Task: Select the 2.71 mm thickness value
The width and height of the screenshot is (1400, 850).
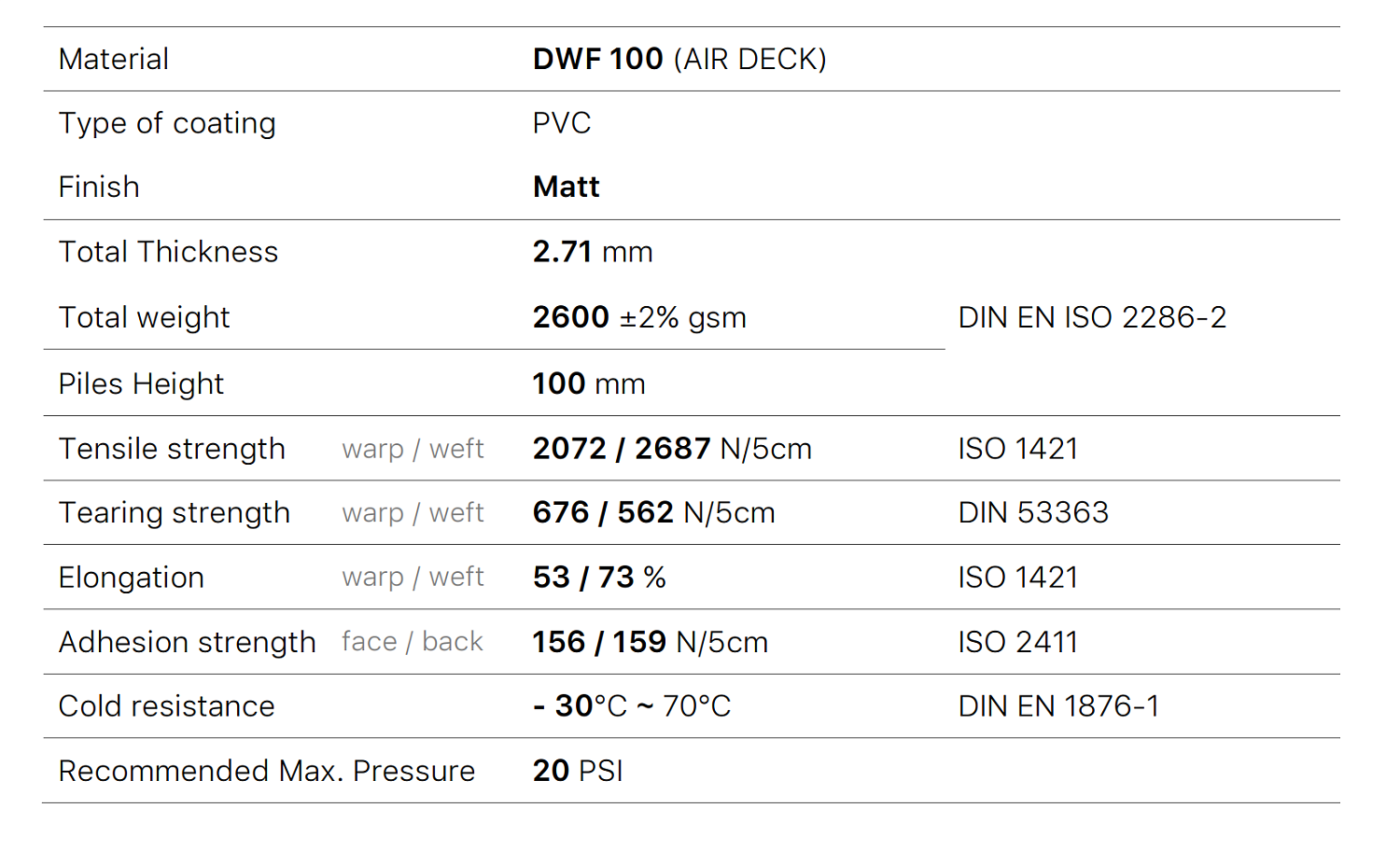Action: 592,252
